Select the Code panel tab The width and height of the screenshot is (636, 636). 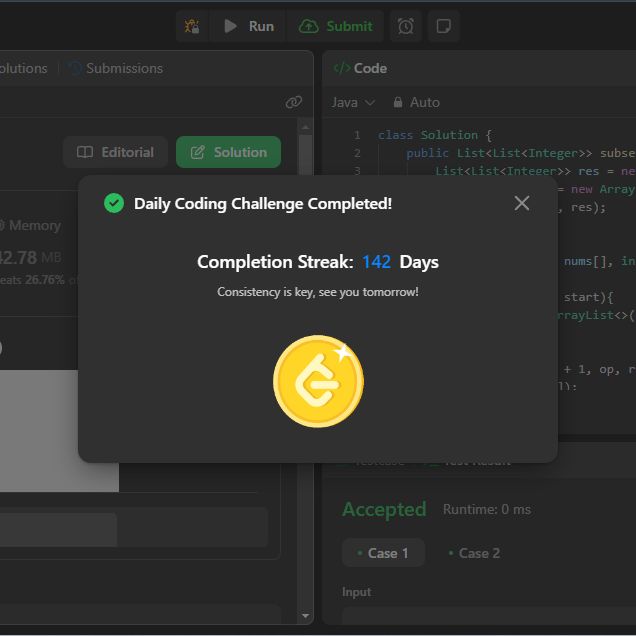(x=360, y=68)
